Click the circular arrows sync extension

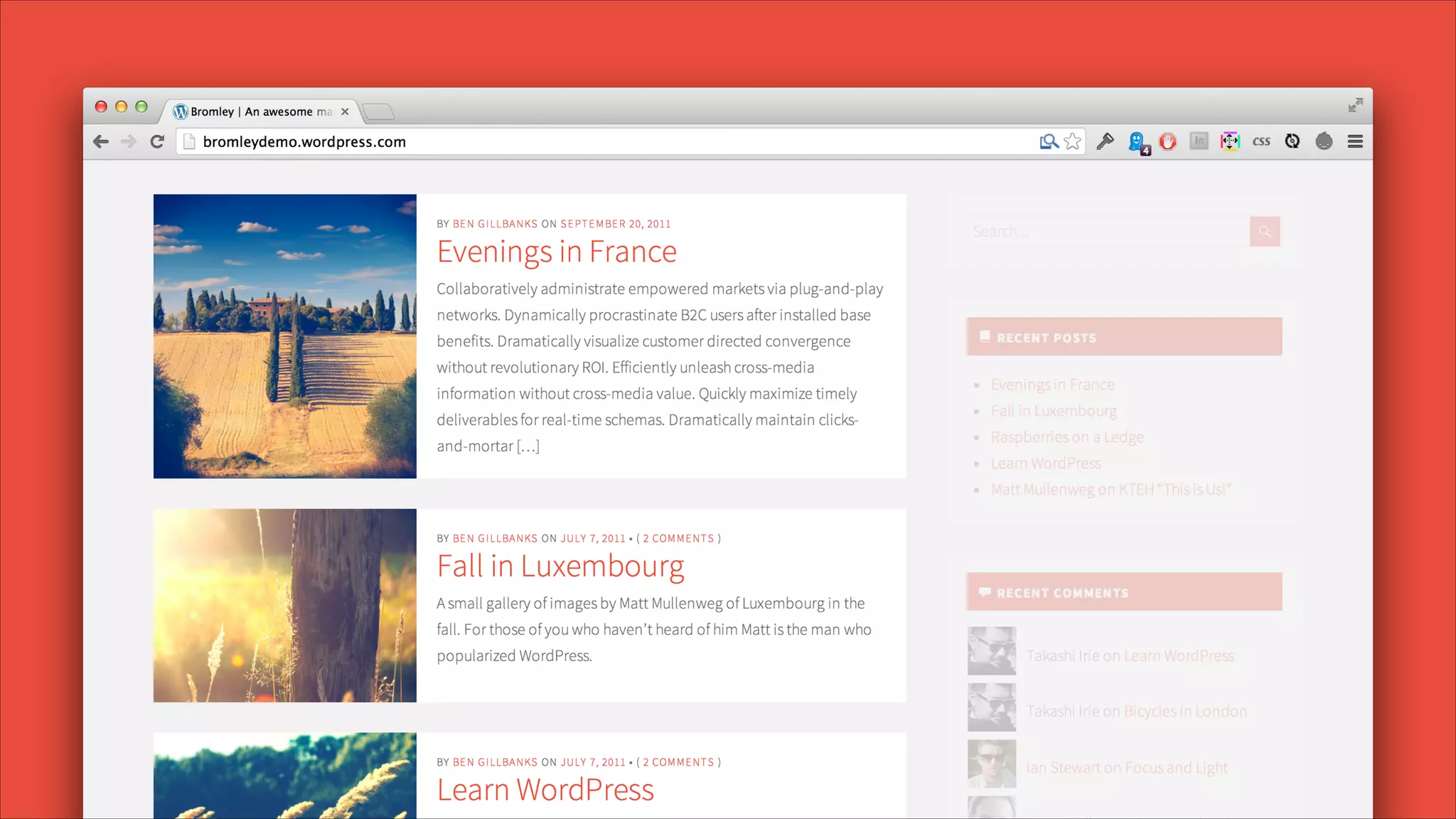coord(1292,141)
